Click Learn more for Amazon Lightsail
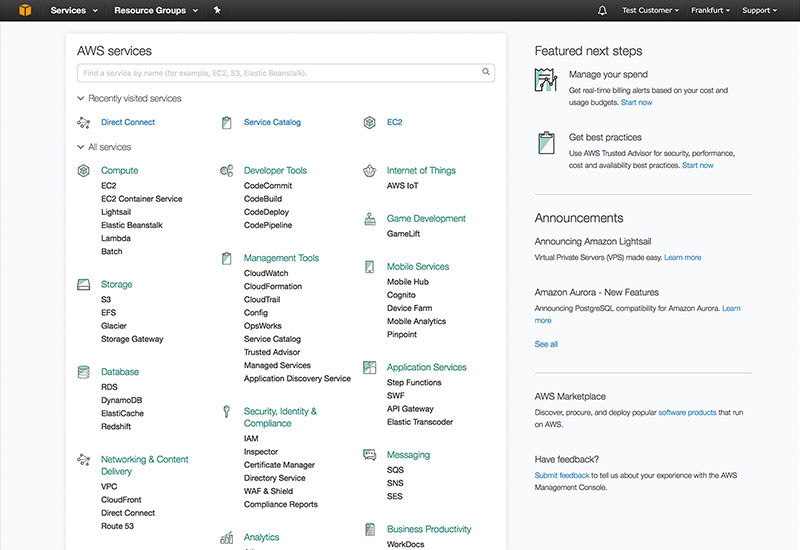 pyautogui.click(x=683, y=258)
